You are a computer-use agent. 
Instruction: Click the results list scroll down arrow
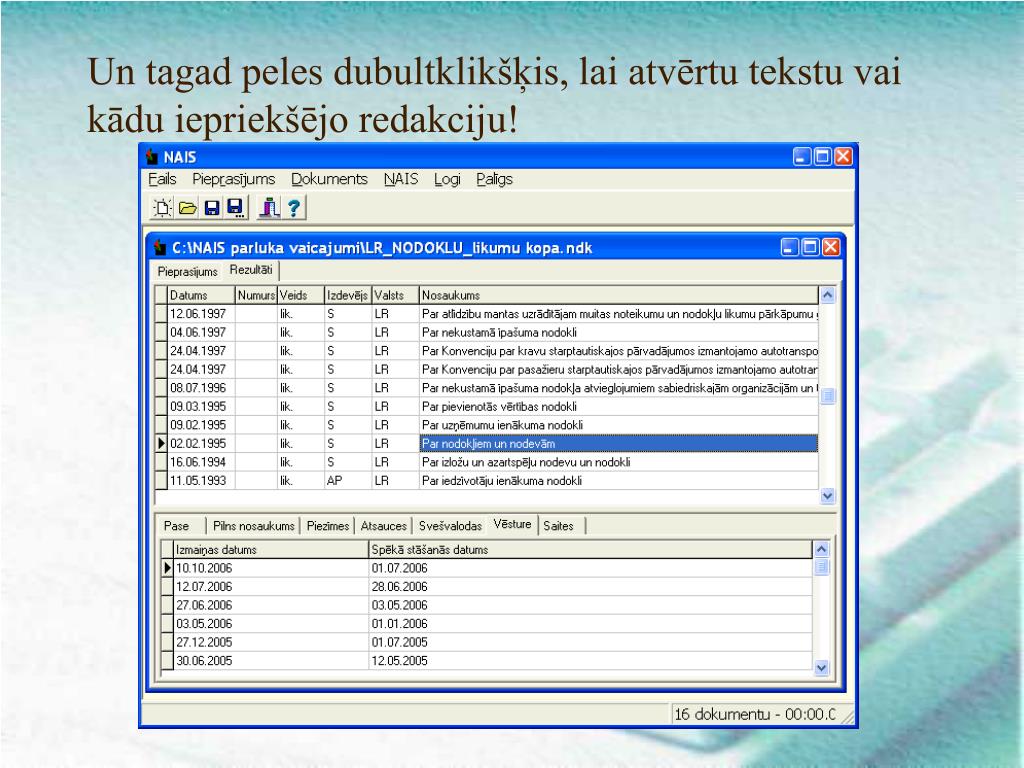[827, 496]
